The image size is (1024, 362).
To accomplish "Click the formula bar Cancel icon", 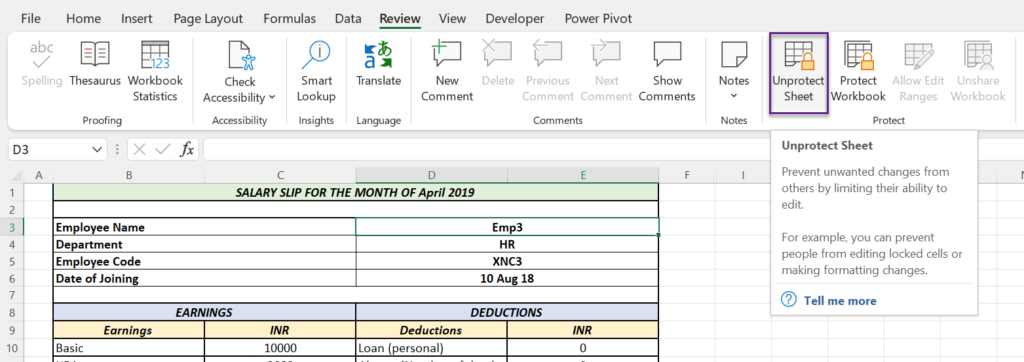I will point(139,150).
